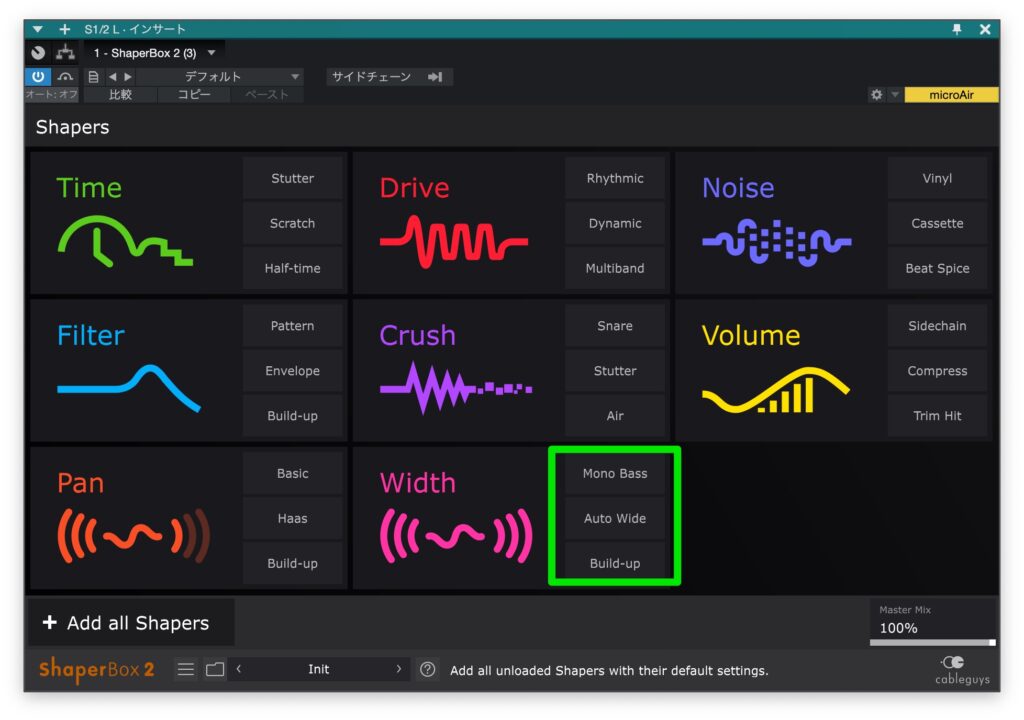
Task: Adjust the Master Mix slider
Action: coord(932,642)
